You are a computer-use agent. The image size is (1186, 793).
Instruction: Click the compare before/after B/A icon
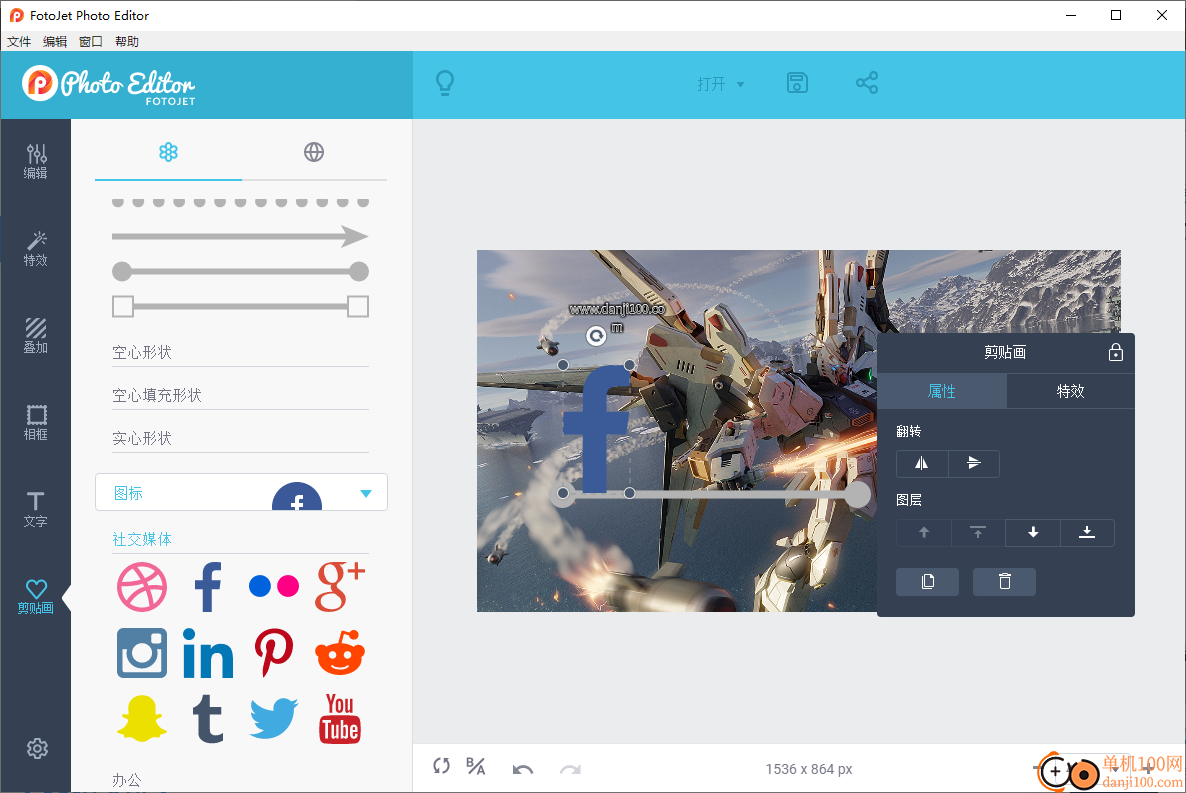click(476, 766)
